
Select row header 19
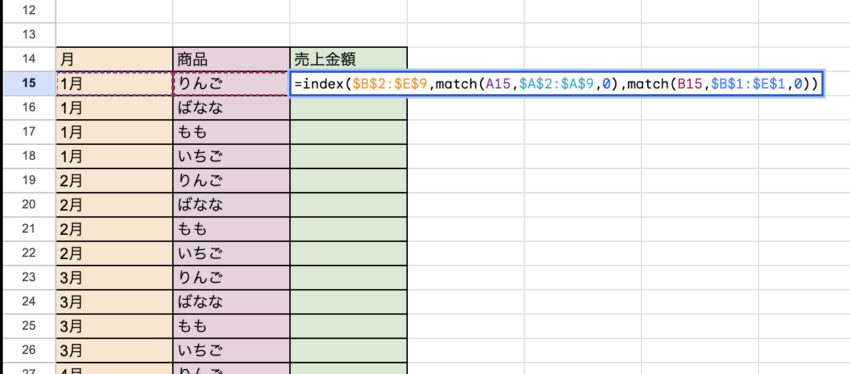pos(29,180)
